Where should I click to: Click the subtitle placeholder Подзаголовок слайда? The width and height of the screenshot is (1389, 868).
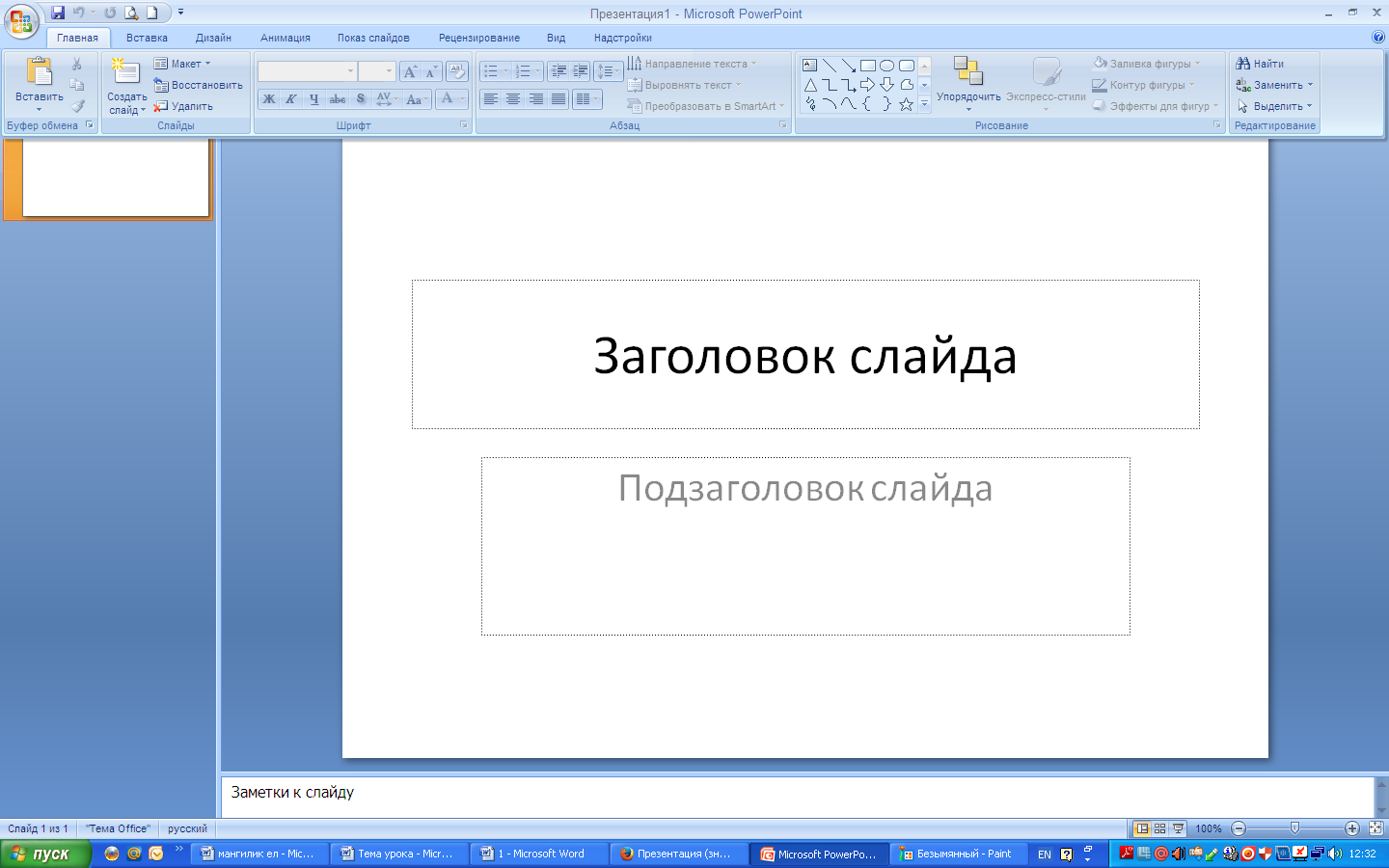coord(805,546)
